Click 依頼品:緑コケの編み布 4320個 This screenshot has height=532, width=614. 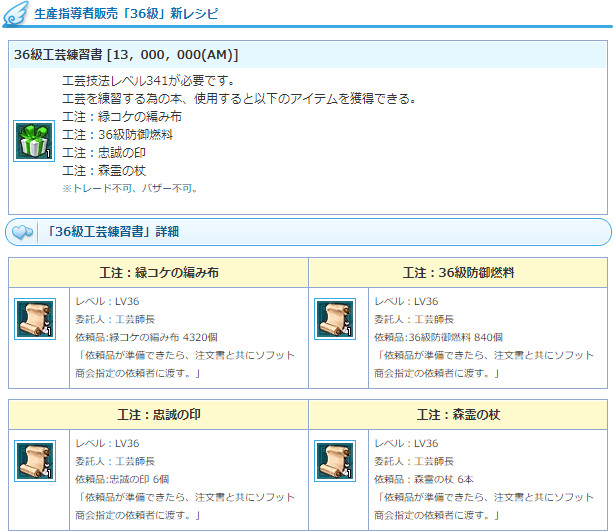click(146, 337)
